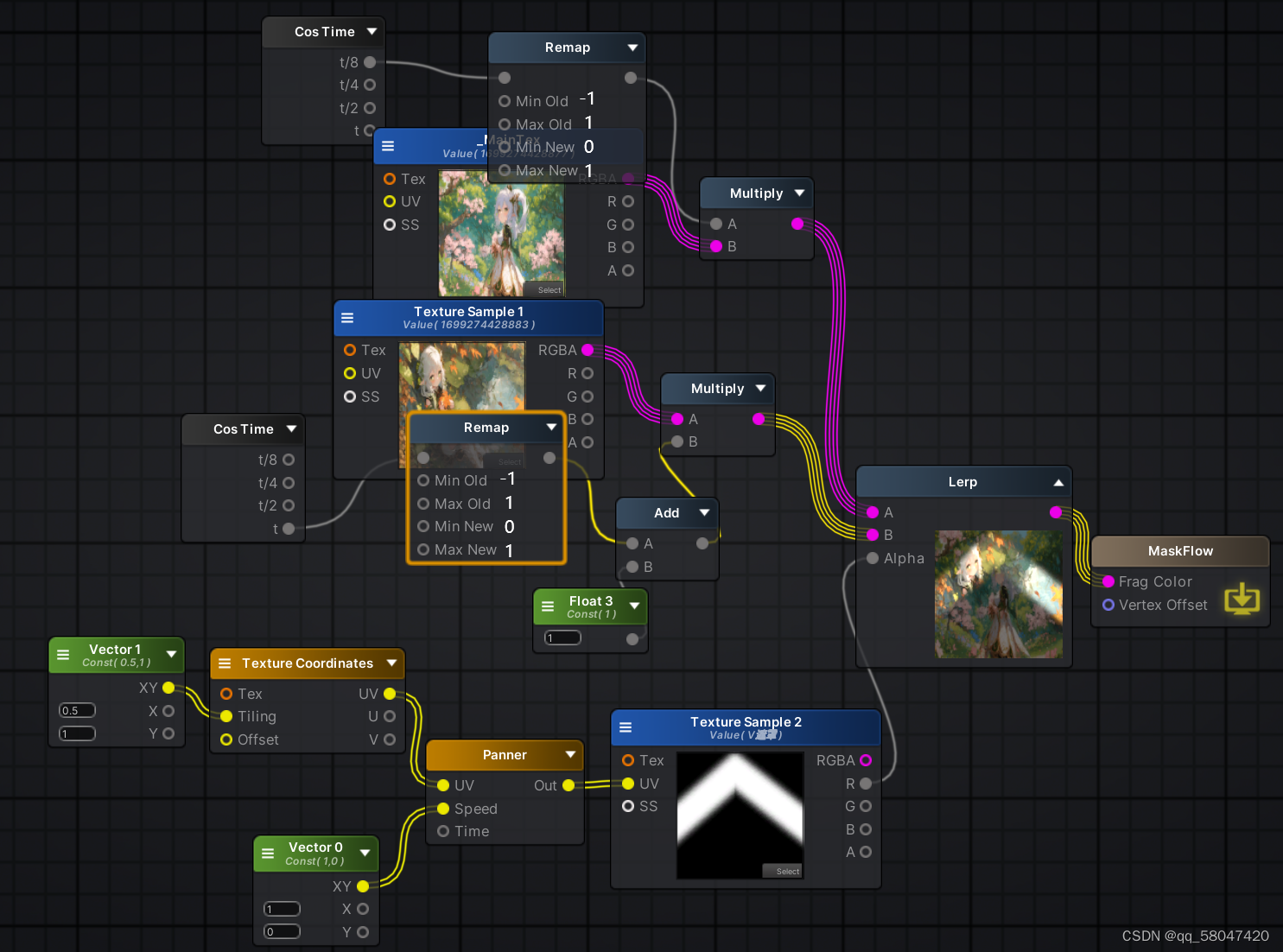The width and height of the screenshot is (1283, 952).
Task: Open the lower Cos Time node dropdown
Action: tap(291, 428)
